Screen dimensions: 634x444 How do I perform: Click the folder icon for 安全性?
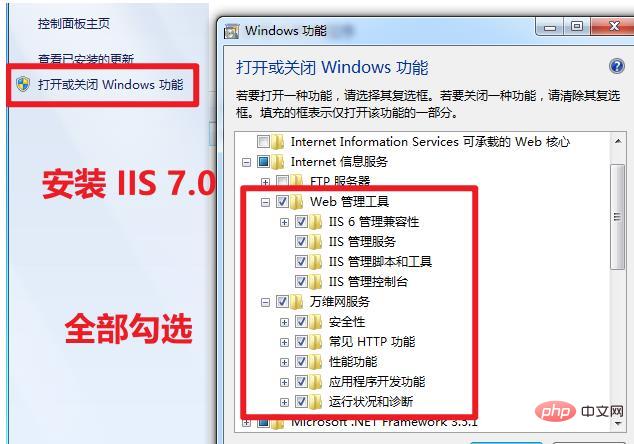pos(318,321)
